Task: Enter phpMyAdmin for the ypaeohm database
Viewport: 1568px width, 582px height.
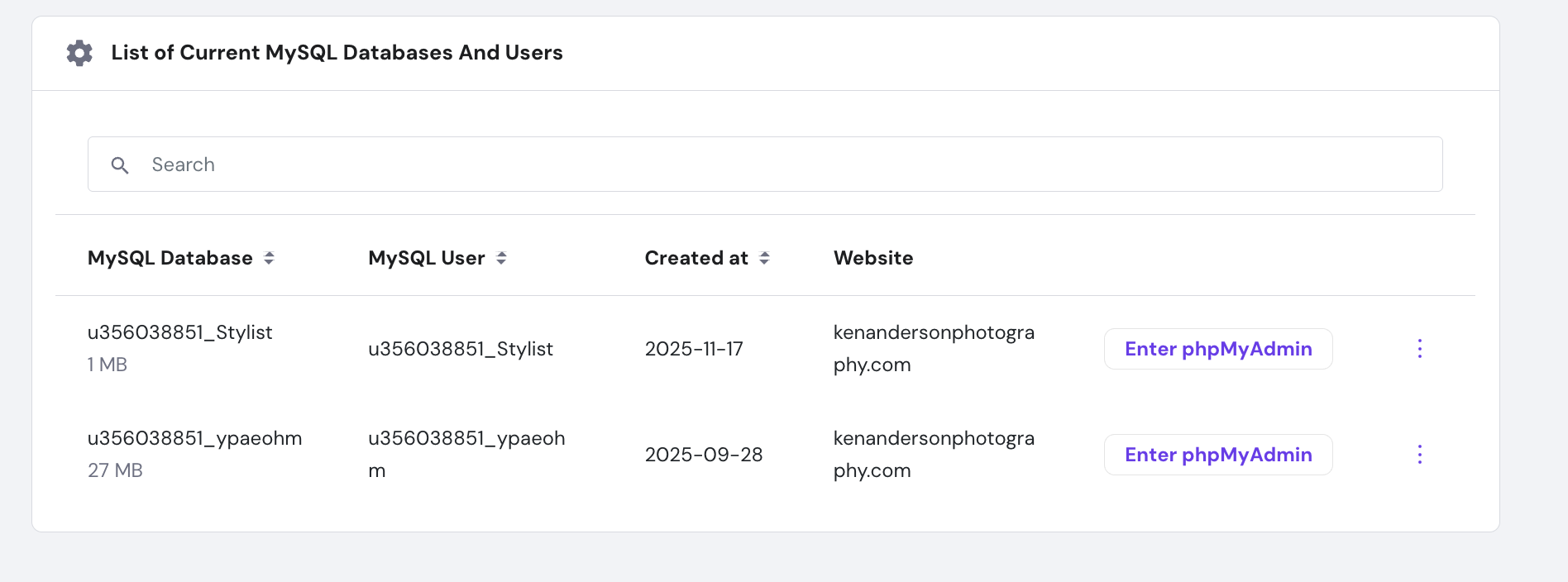Action: (x=1217, y=455)
